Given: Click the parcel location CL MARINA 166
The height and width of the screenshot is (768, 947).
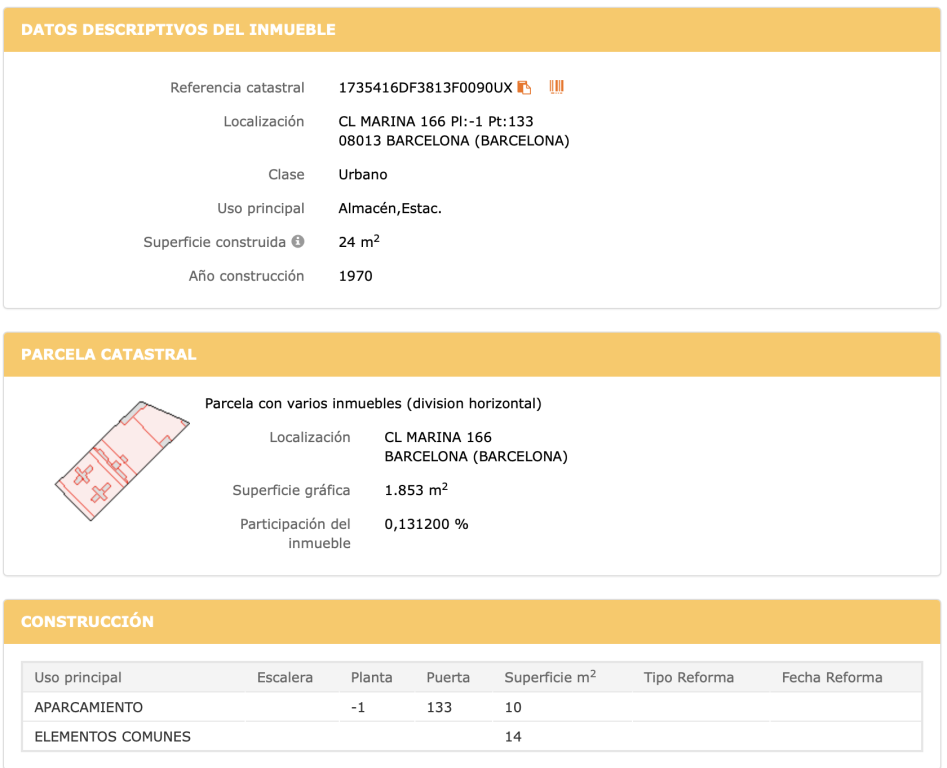Looking at the screenshot, I should tap(438, 437).
